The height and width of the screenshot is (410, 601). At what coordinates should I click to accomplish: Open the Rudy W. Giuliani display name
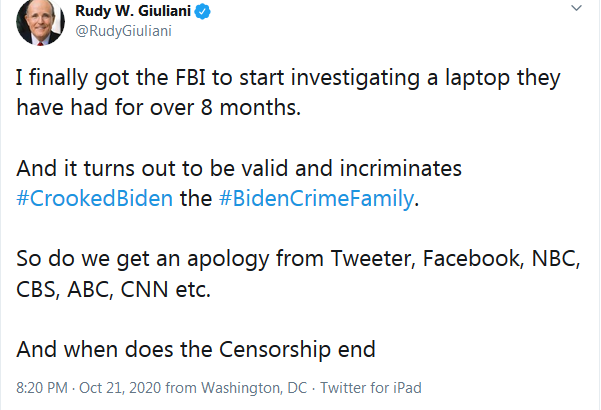133,11
